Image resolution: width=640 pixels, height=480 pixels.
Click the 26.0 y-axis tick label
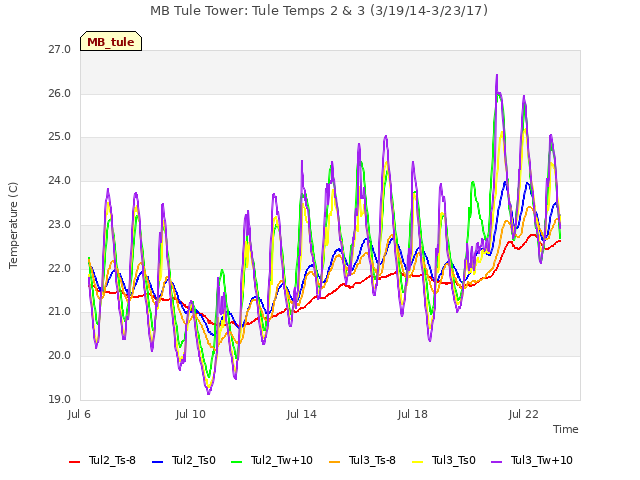coord(60,93)
